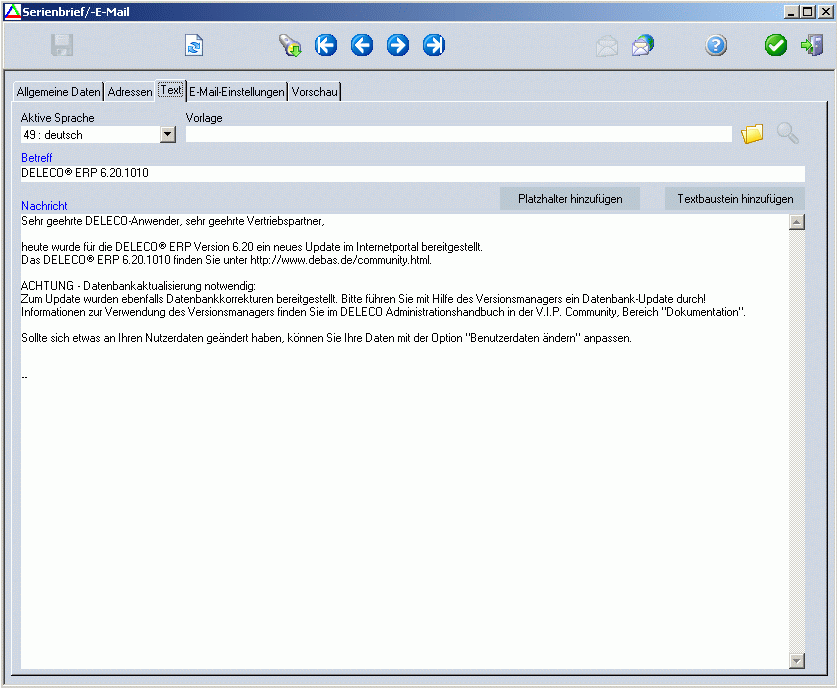Show the Vorschau tab
Image resolution: width=837 pixels, height=688 pixels.
click(x=315, y=92)
